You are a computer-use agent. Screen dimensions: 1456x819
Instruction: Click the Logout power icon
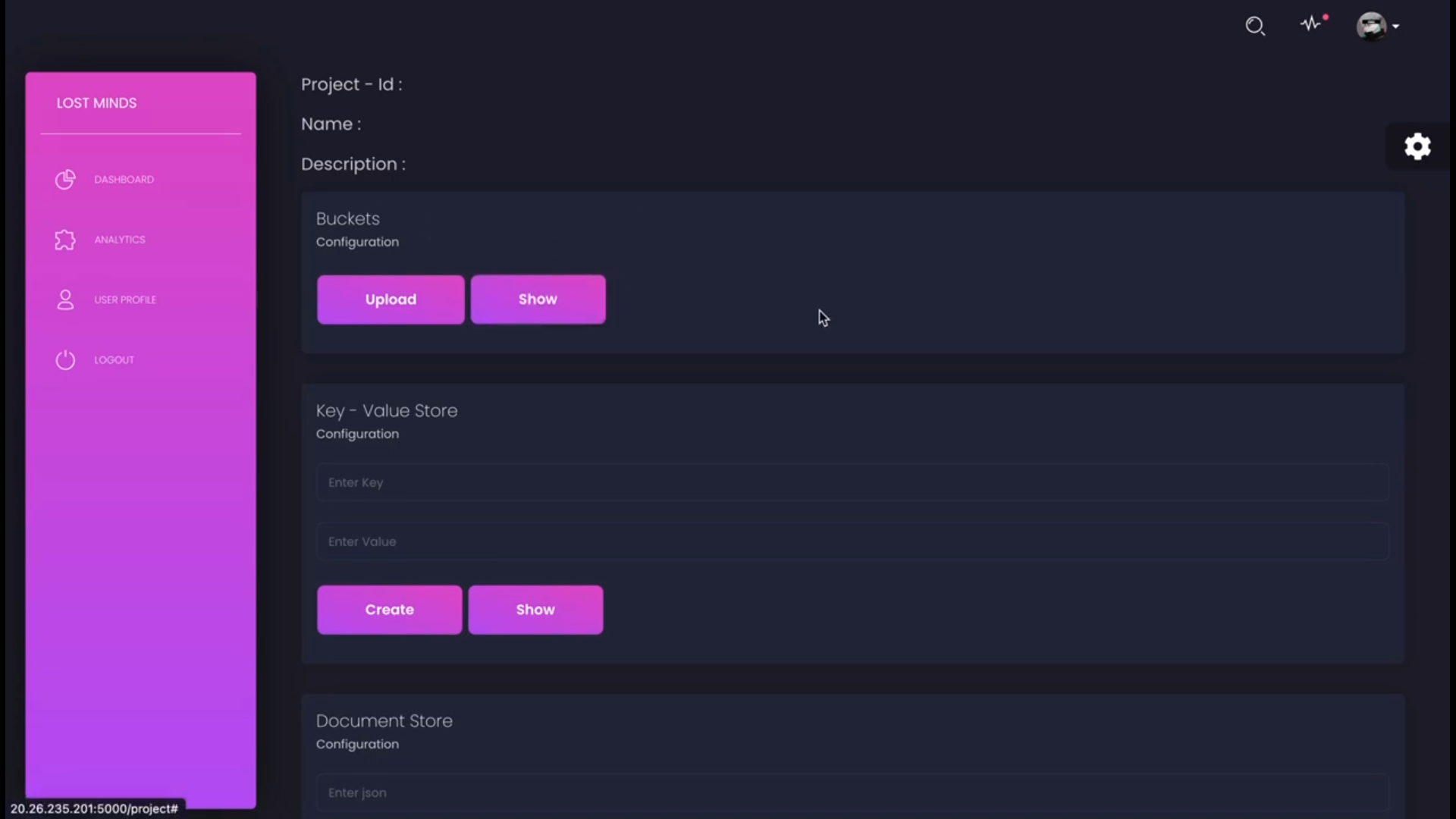[64, 359]
